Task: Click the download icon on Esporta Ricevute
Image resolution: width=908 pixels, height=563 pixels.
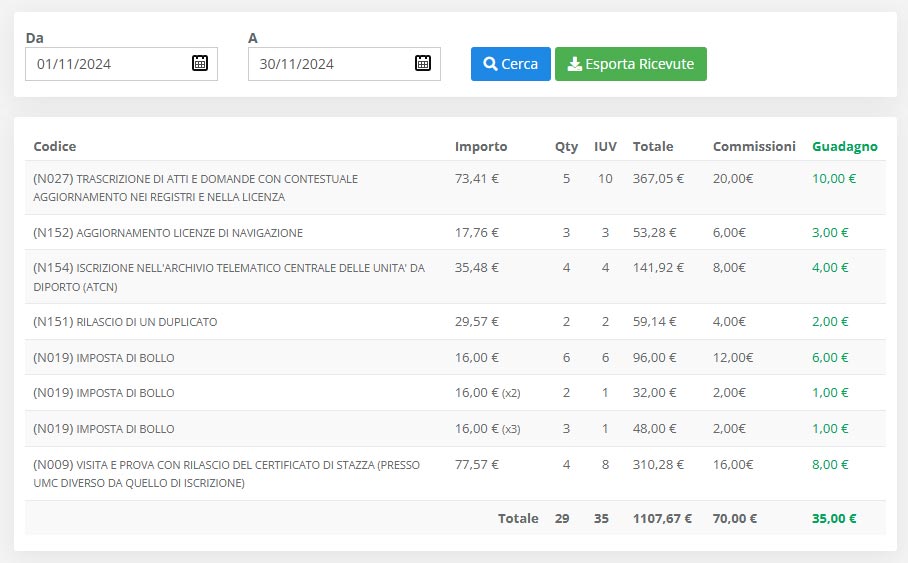Action: tap(574, 64)
